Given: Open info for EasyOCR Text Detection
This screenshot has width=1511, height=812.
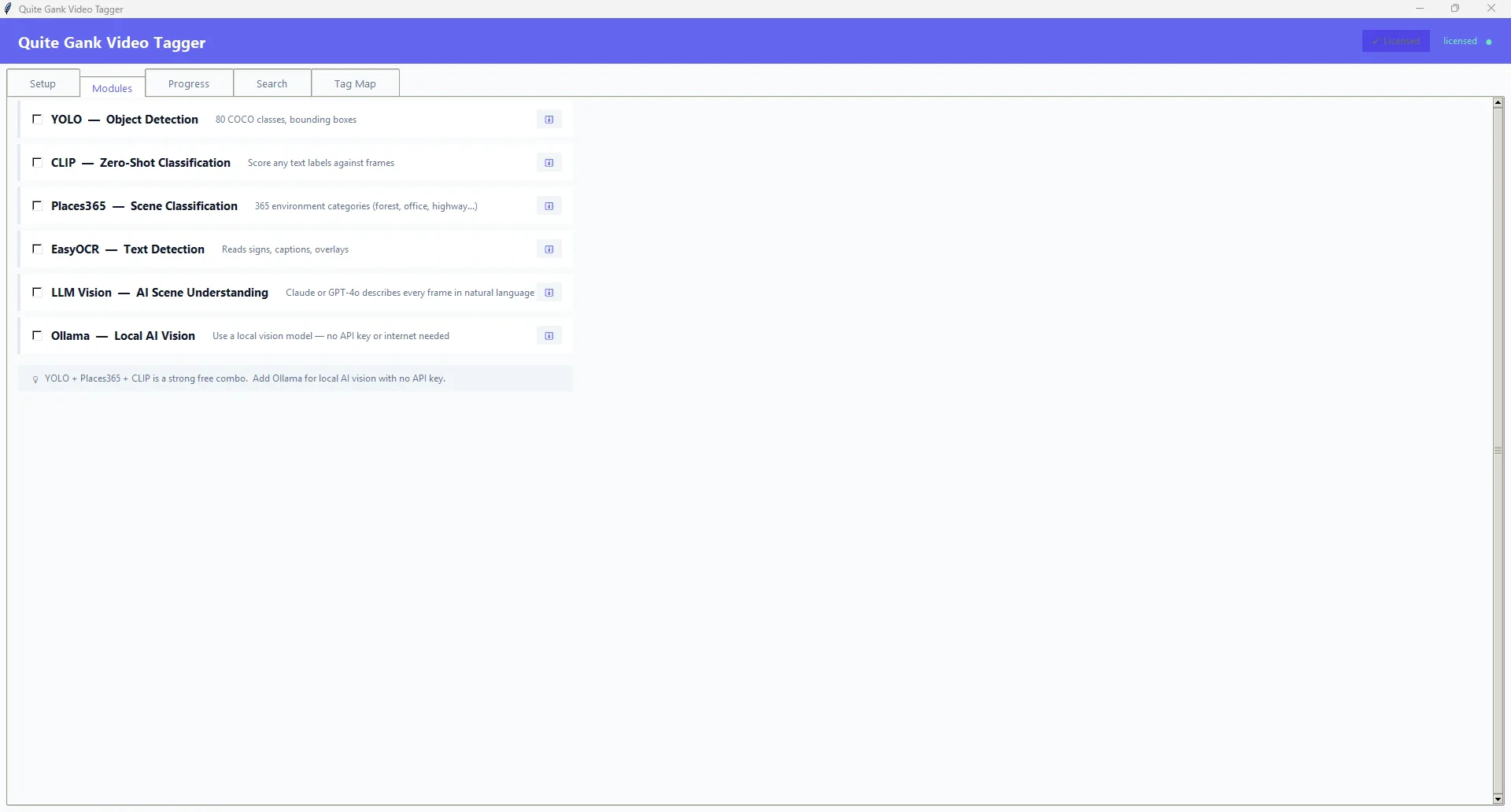Looking at the screenshot, I should [549, 249].
